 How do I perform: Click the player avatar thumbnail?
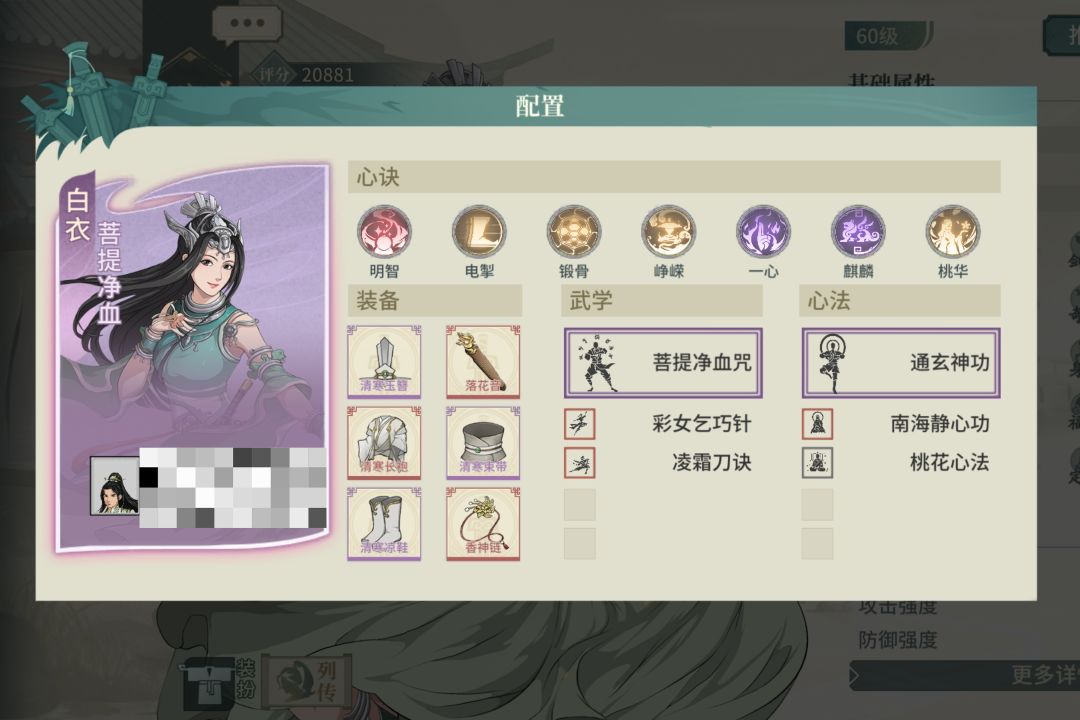click(114, 485)
